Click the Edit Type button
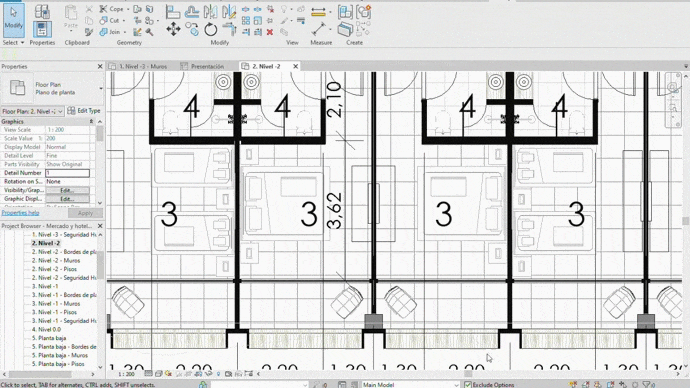The image size is (690, 388). click(84, 111)
